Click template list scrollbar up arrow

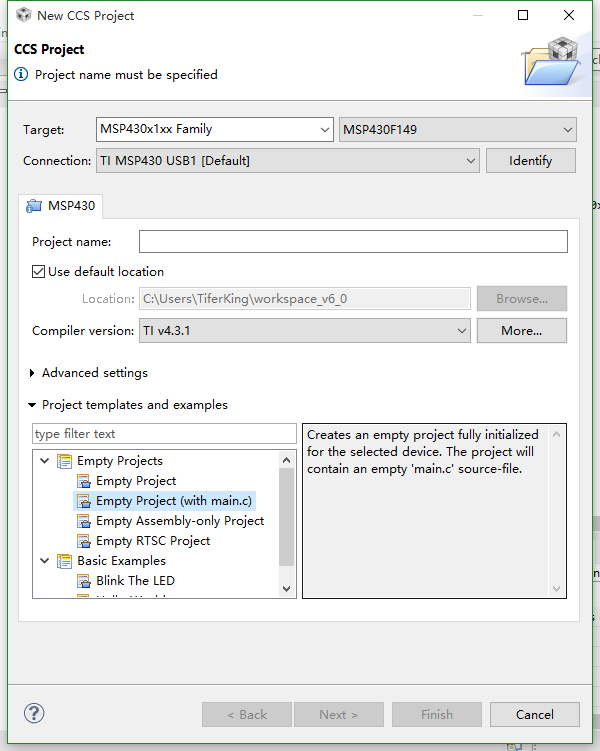(x=286, y=460)
